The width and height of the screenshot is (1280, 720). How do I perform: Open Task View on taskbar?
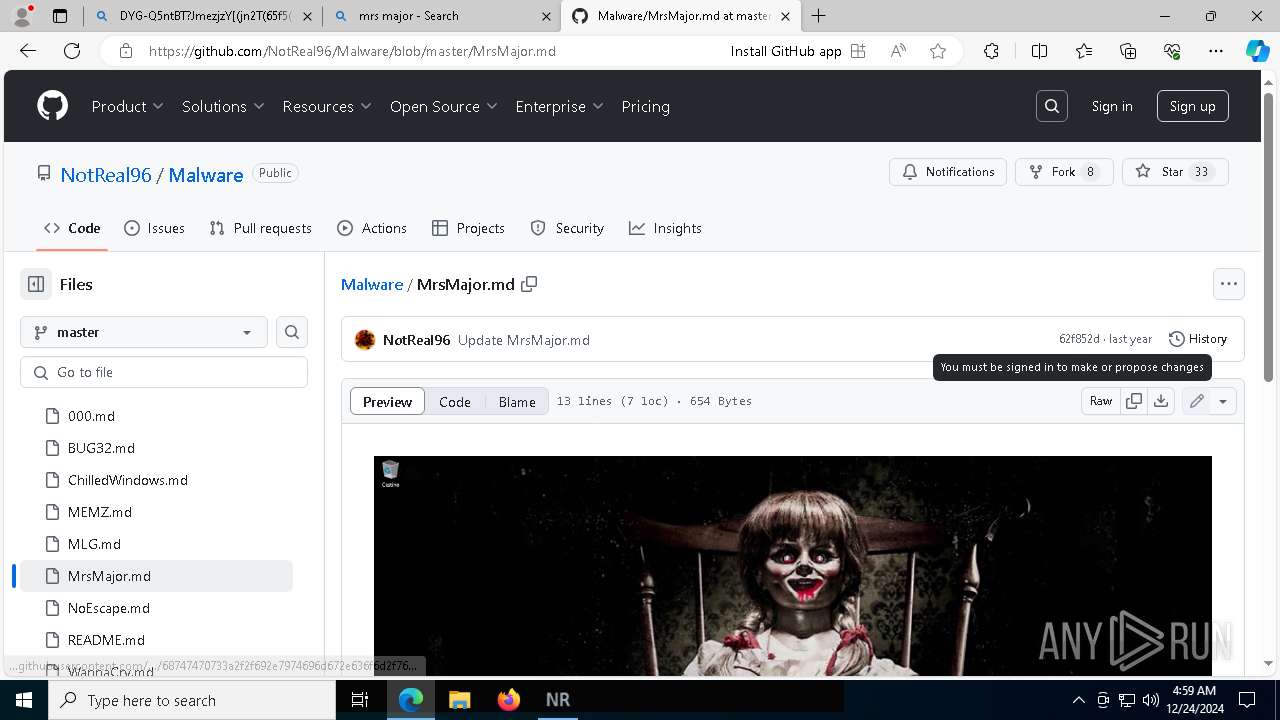pos(361,700)
